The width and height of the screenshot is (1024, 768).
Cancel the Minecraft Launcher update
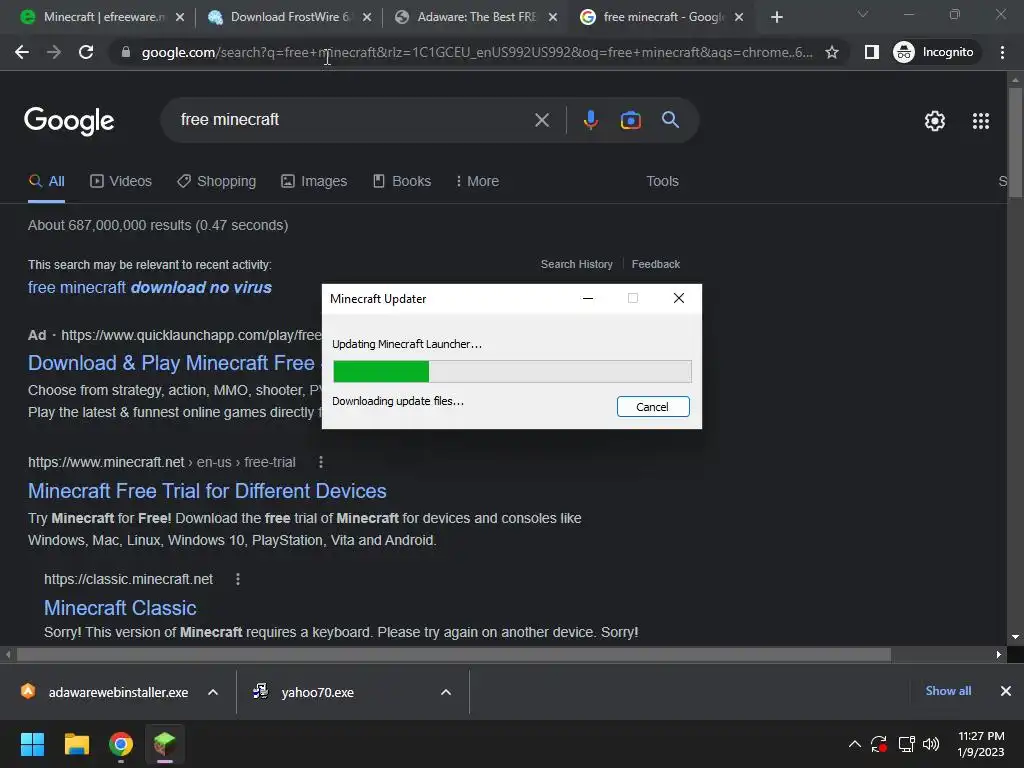[x=652, y=407]
